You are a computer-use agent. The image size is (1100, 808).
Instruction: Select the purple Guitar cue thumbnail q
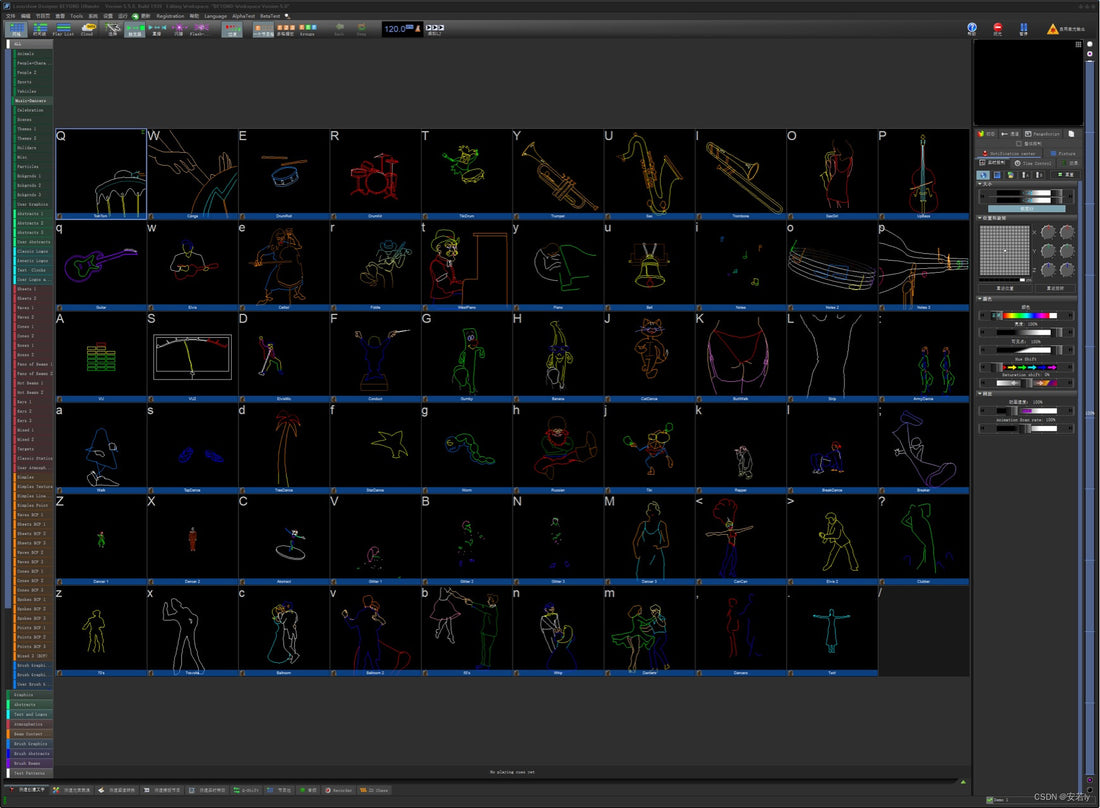pos(101,264)
